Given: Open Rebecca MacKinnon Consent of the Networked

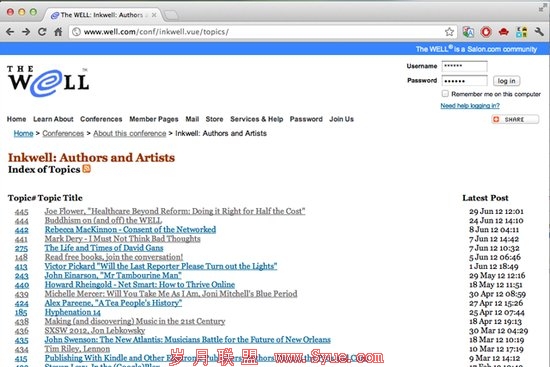Looking at the screenshot, I should pyautogui.click(x=130, y=229).
